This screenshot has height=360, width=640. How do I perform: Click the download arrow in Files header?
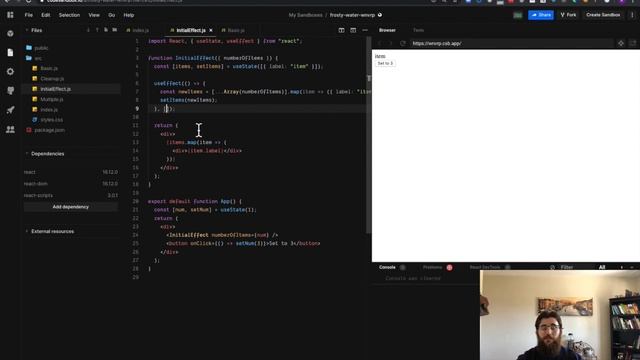pos(88,30)
